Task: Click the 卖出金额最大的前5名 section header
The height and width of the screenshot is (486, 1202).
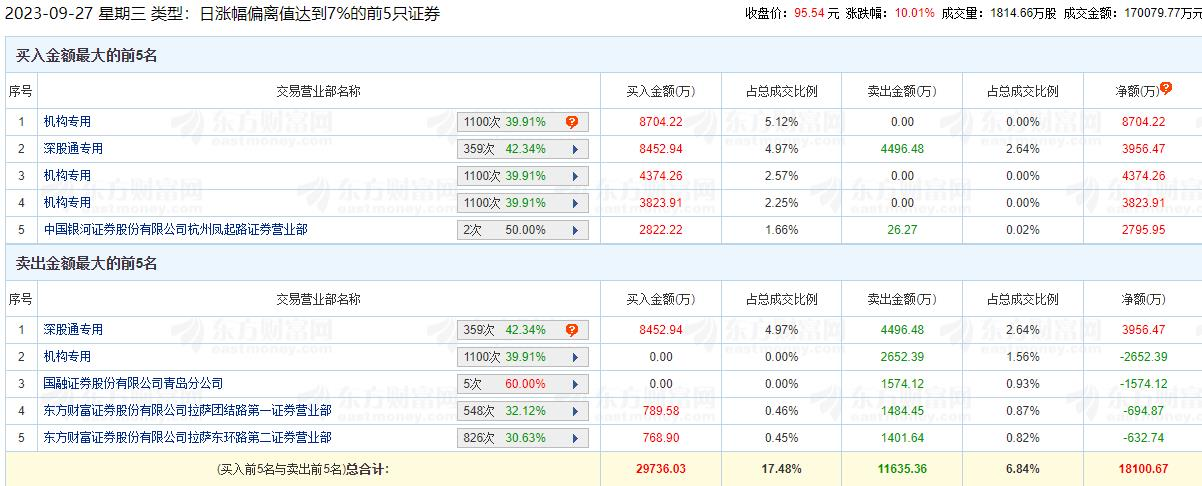Action: [87, 264]
